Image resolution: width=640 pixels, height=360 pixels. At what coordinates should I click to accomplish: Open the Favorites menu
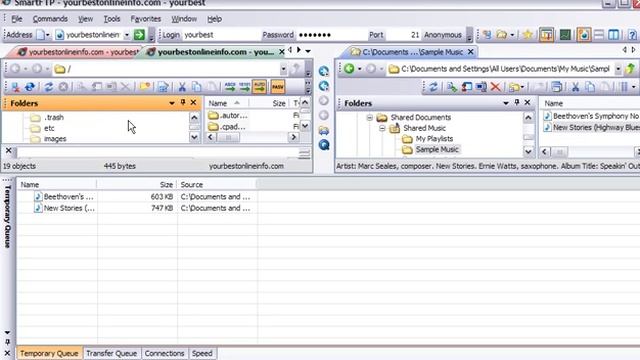[x=146, y=19]
